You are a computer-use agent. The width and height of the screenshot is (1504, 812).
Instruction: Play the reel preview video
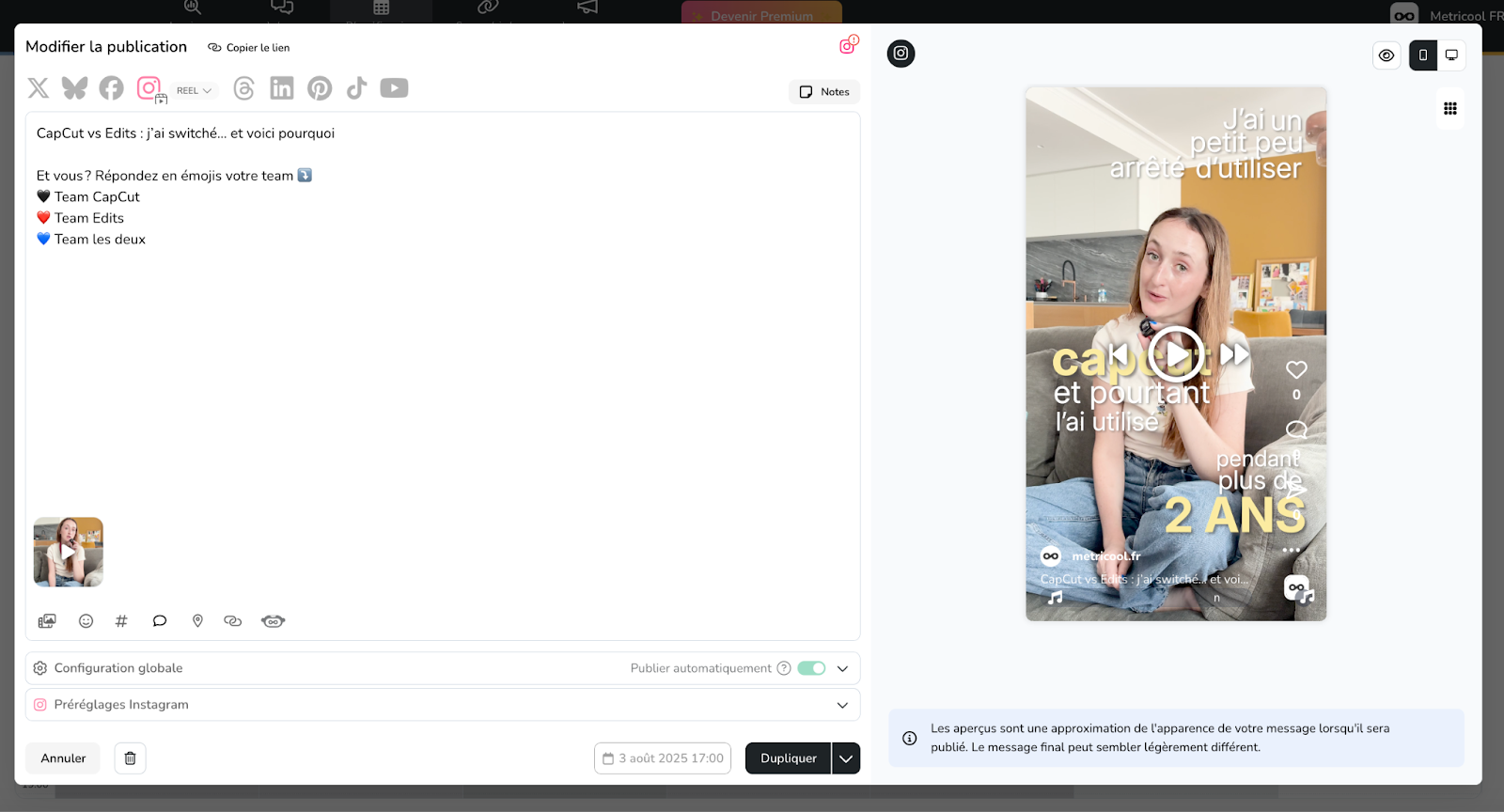pos(1176,355)
